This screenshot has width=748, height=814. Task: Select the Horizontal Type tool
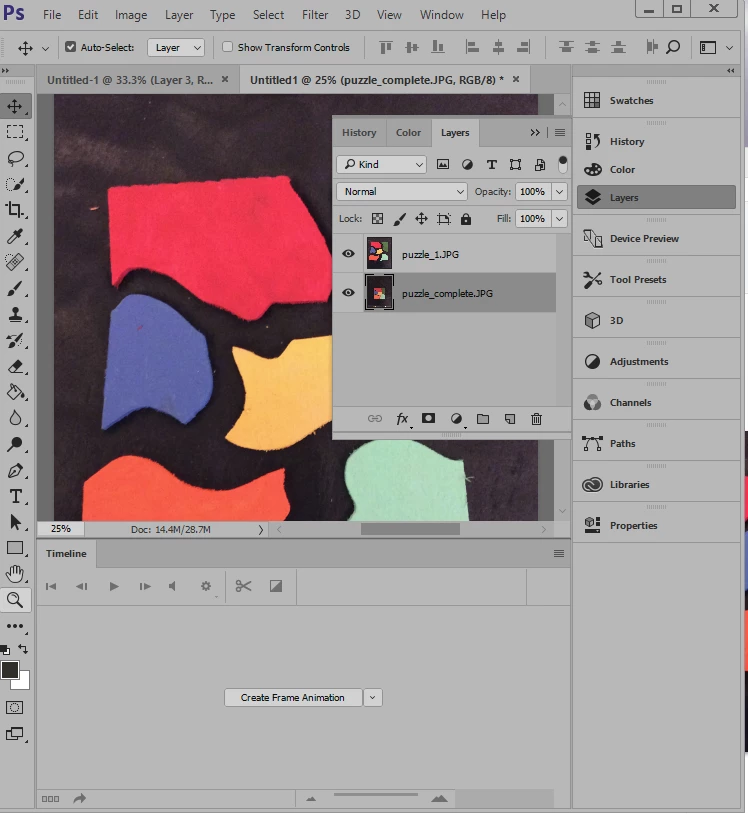click(15, 497)
